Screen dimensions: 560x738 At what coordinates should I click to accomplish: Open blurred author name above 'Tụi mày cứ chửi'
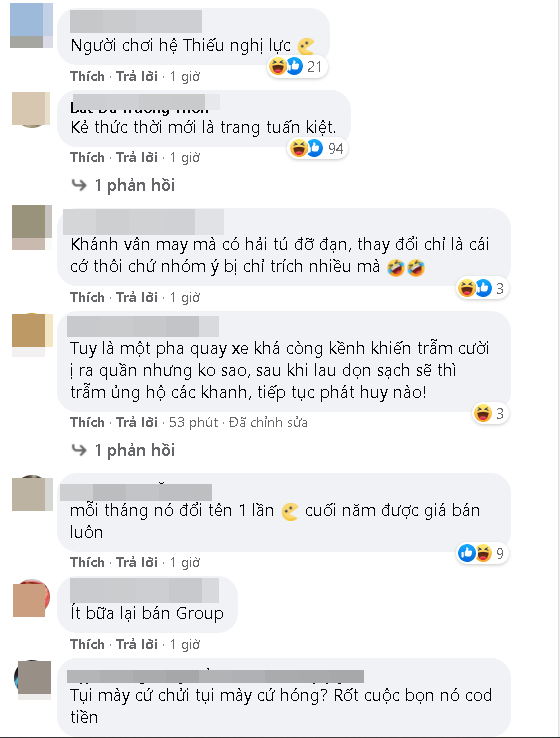pyautogui.click(x=215, y=676)
